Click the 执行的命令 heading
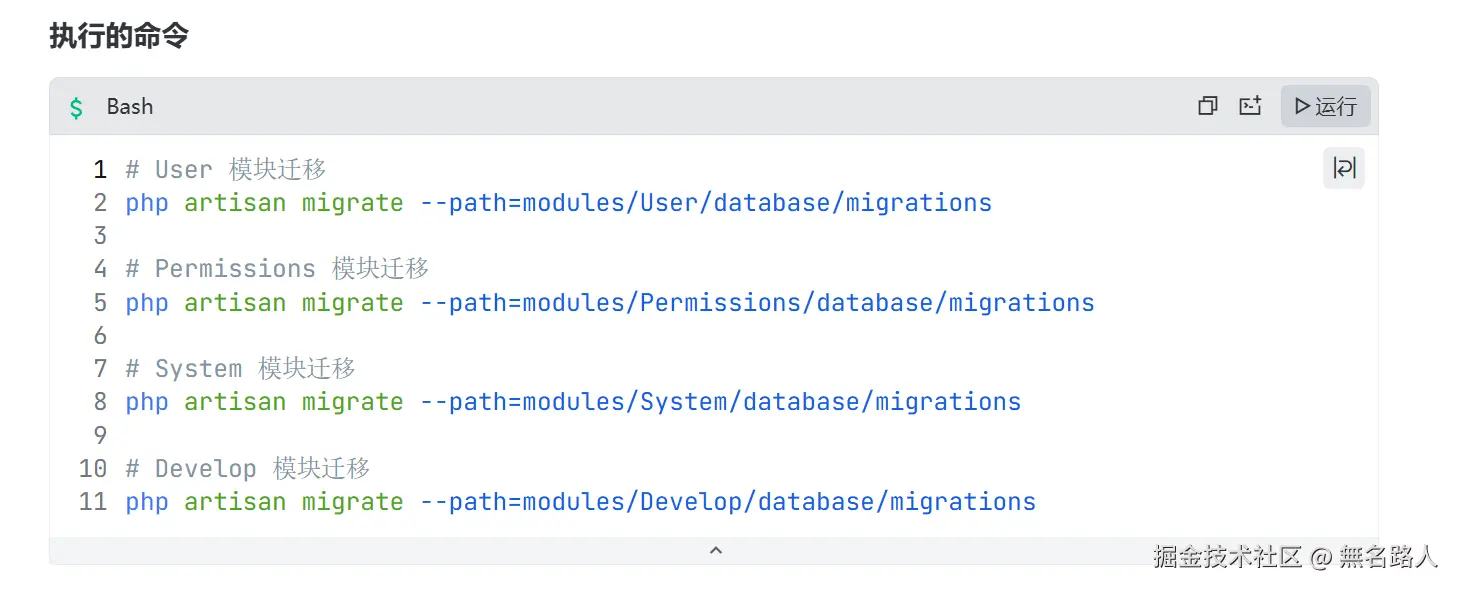Screen dimensions: 1457x589 [x=119, y=37]
